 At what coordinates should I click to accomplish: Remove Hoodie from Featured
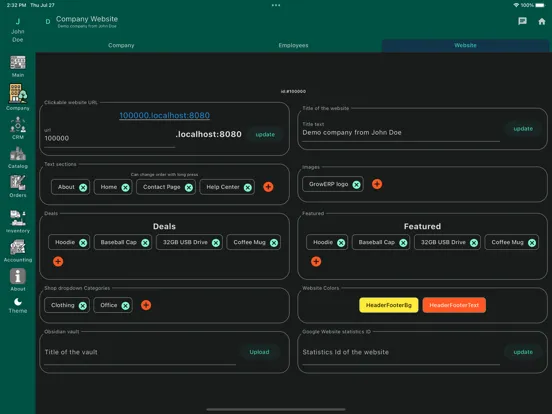coord(341,243)
